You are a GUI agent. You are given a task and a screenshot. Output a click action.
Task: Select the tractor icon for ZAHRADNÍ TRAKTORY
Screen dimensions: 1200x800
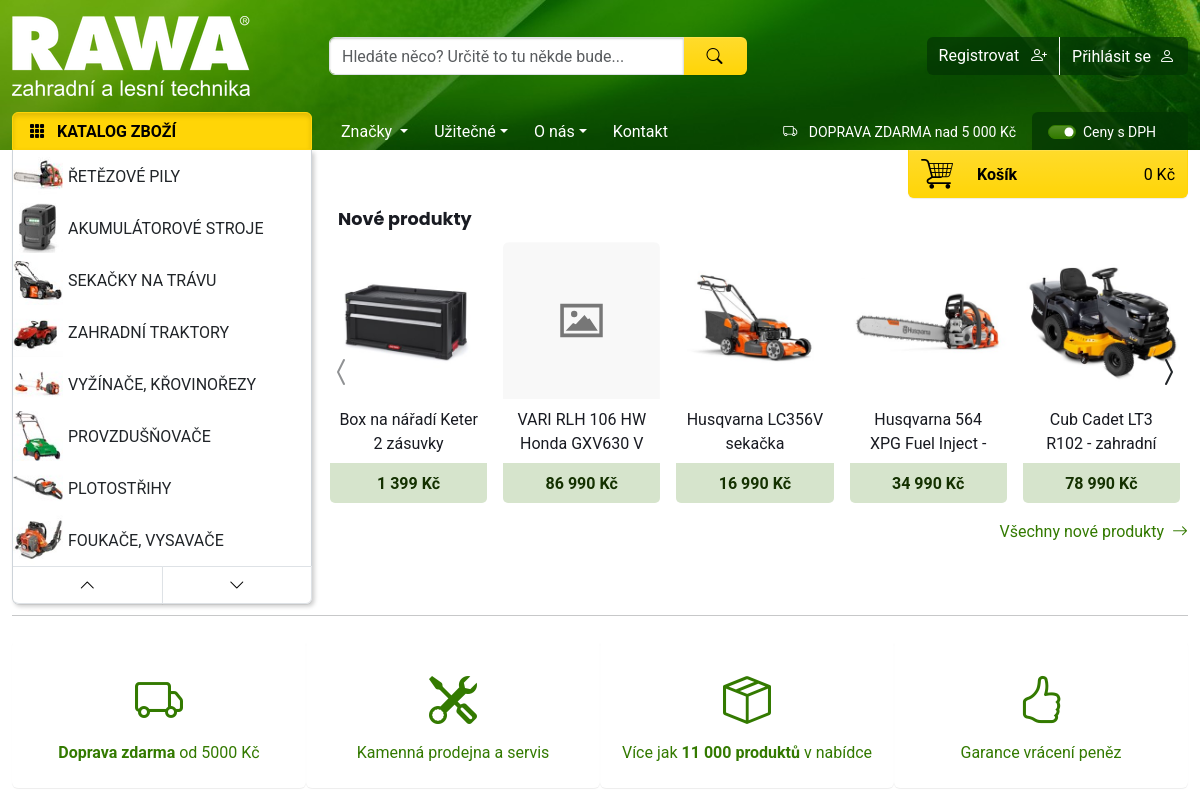point(38,332)
